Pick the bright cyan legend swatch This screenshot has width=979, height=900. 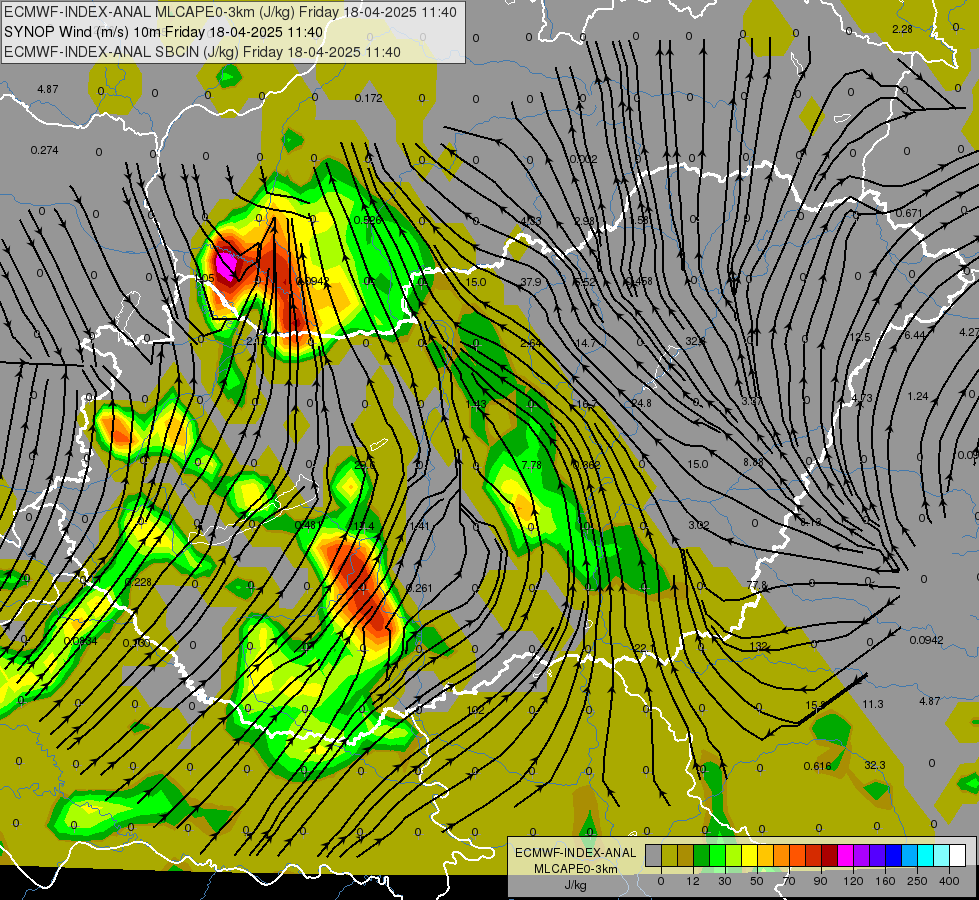point(926,855)
